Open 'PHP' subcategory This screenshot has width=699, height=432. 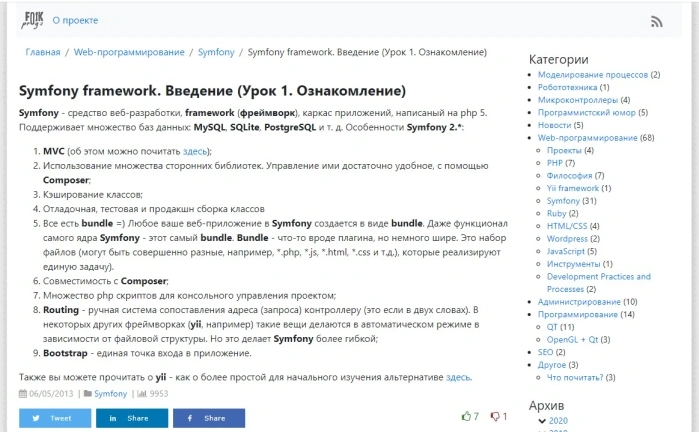coord(555,163)
